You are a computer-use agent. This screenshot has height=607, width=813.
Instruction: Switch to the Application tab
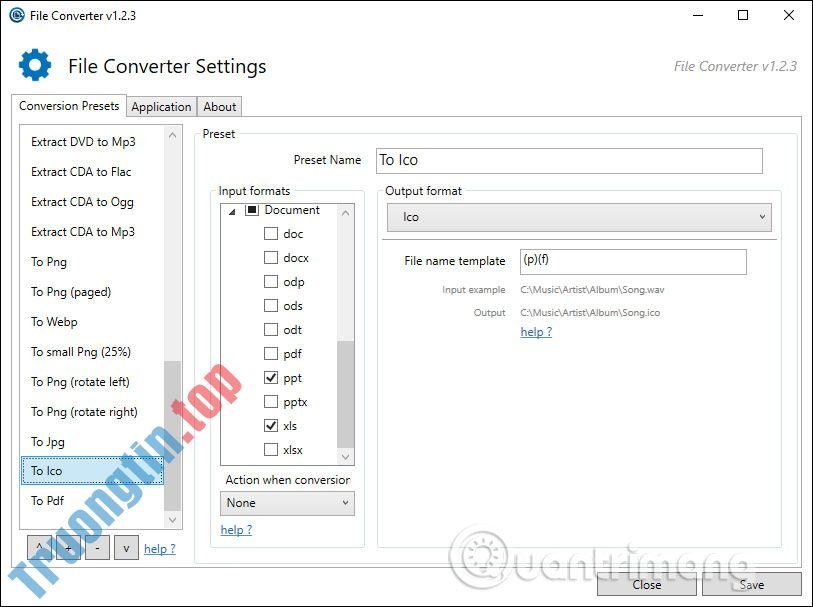[x=161, y=106]
